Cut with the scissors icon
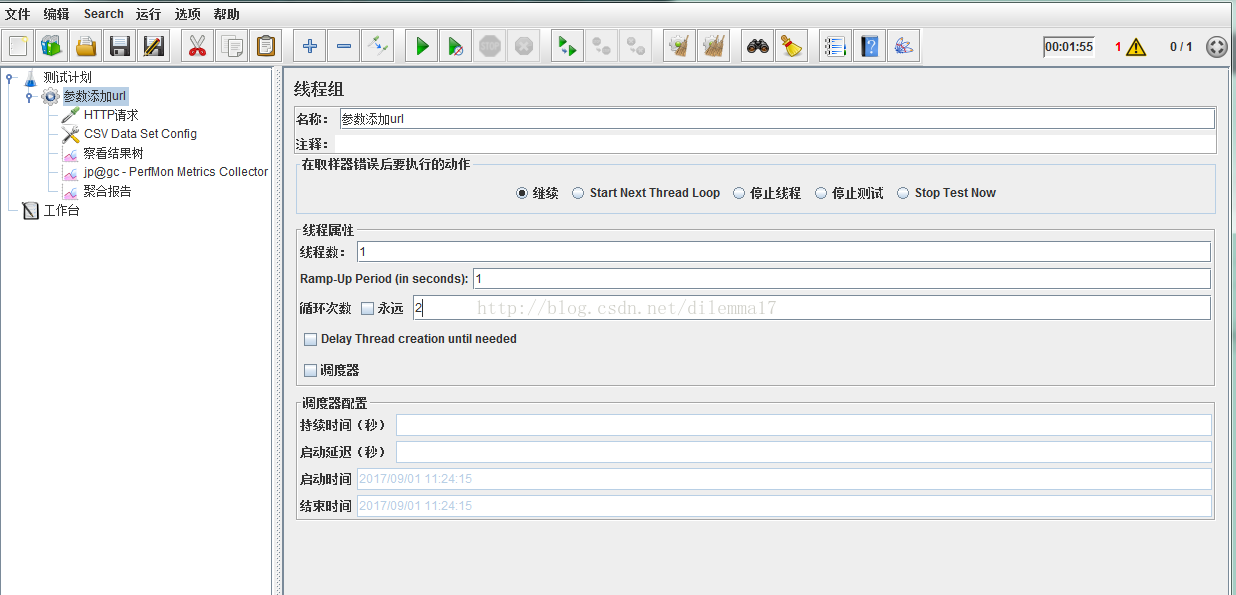This screenshot has width=1236, height=595. (197, 46)
